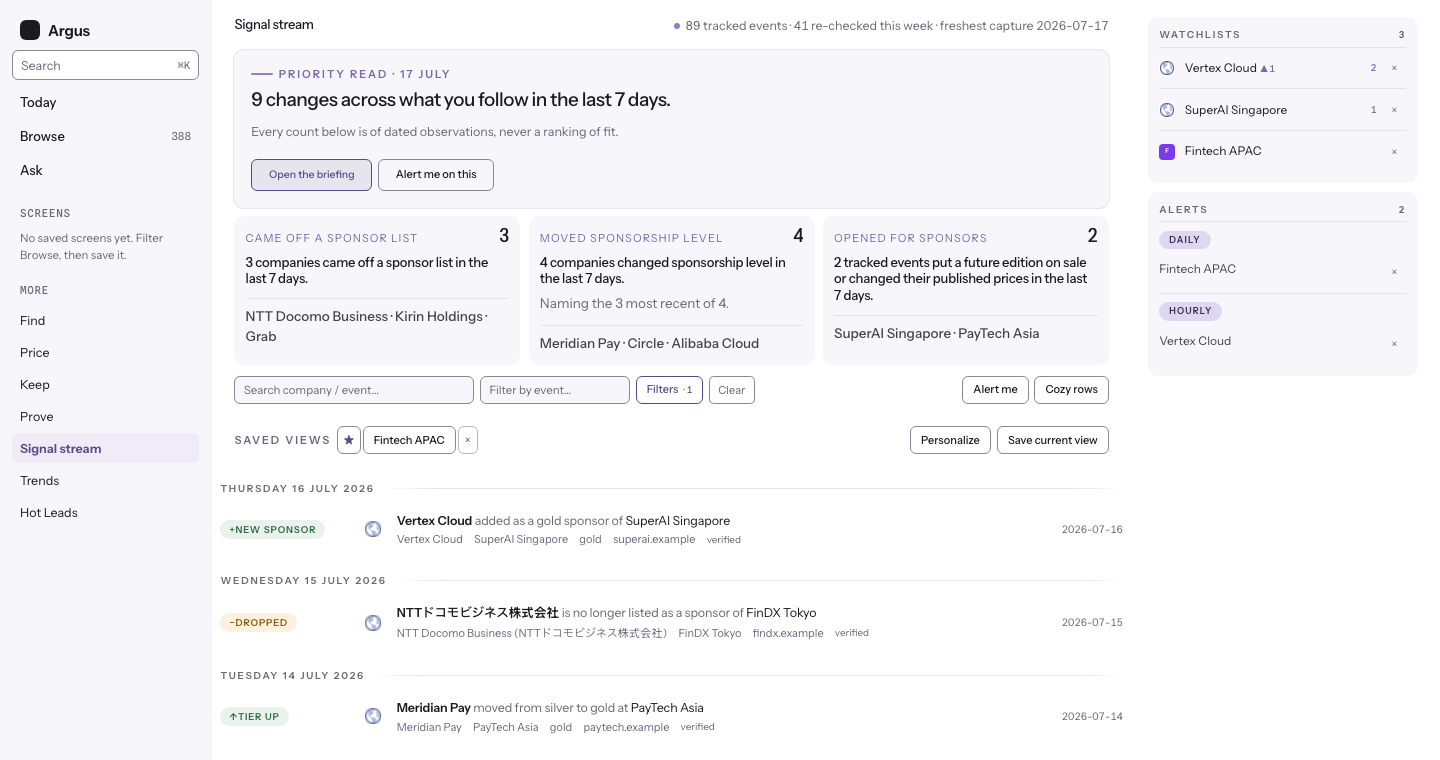This screenshot has height=760, width=1440.
Task: Apply the Fintech APAC saved view chip
Action: click(409, 440)
